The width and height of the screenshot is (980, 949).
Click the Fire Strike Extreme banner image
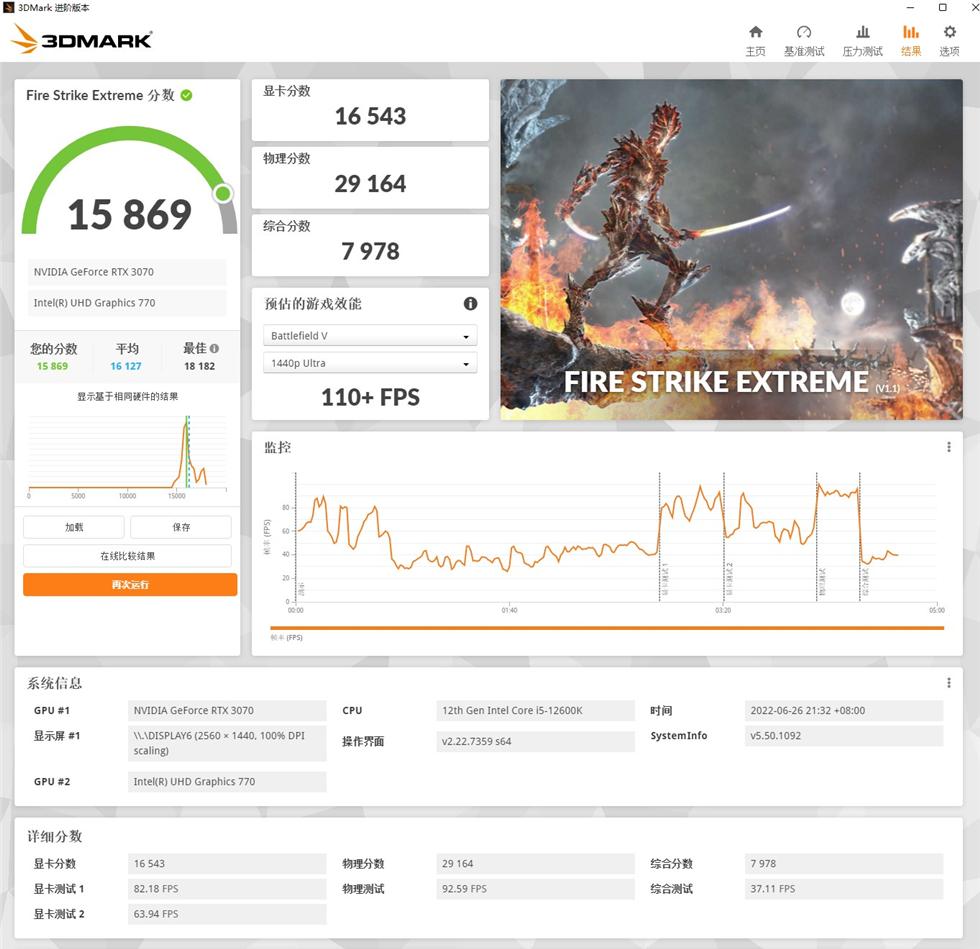click(731, 249)
